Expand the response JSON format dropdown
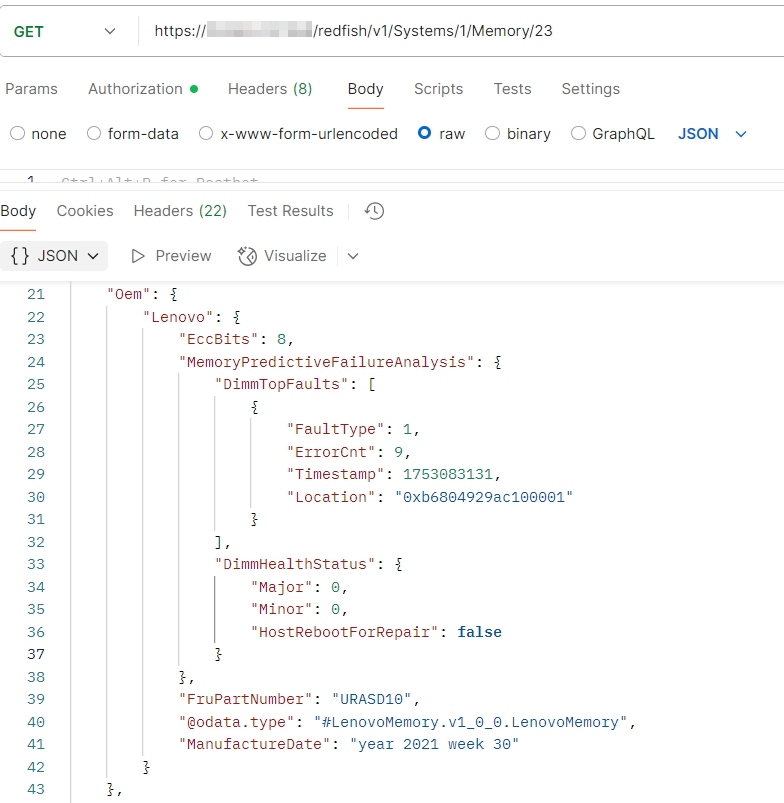Image resolution: width=784 pixels, height=803 pixels. pos(55,256)
